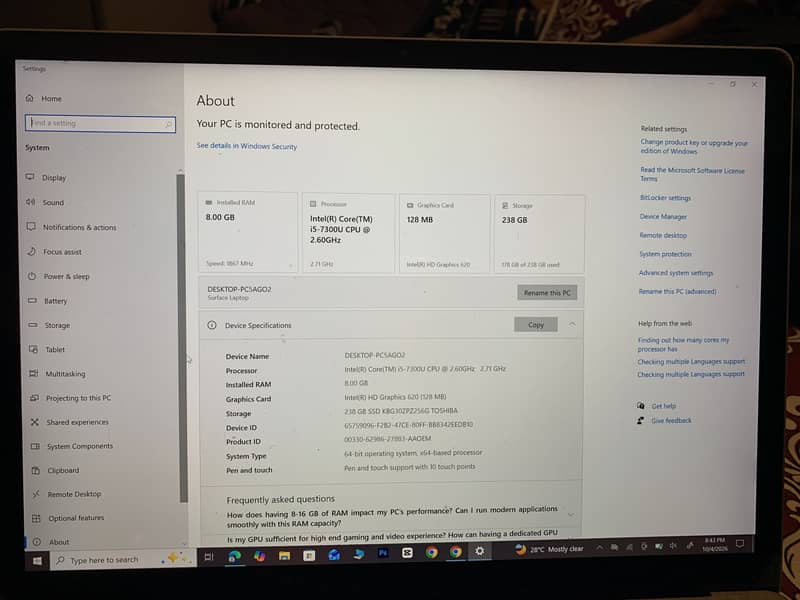Open System protection link
This screenshot has width=800, height=600.
coord(665,254)
